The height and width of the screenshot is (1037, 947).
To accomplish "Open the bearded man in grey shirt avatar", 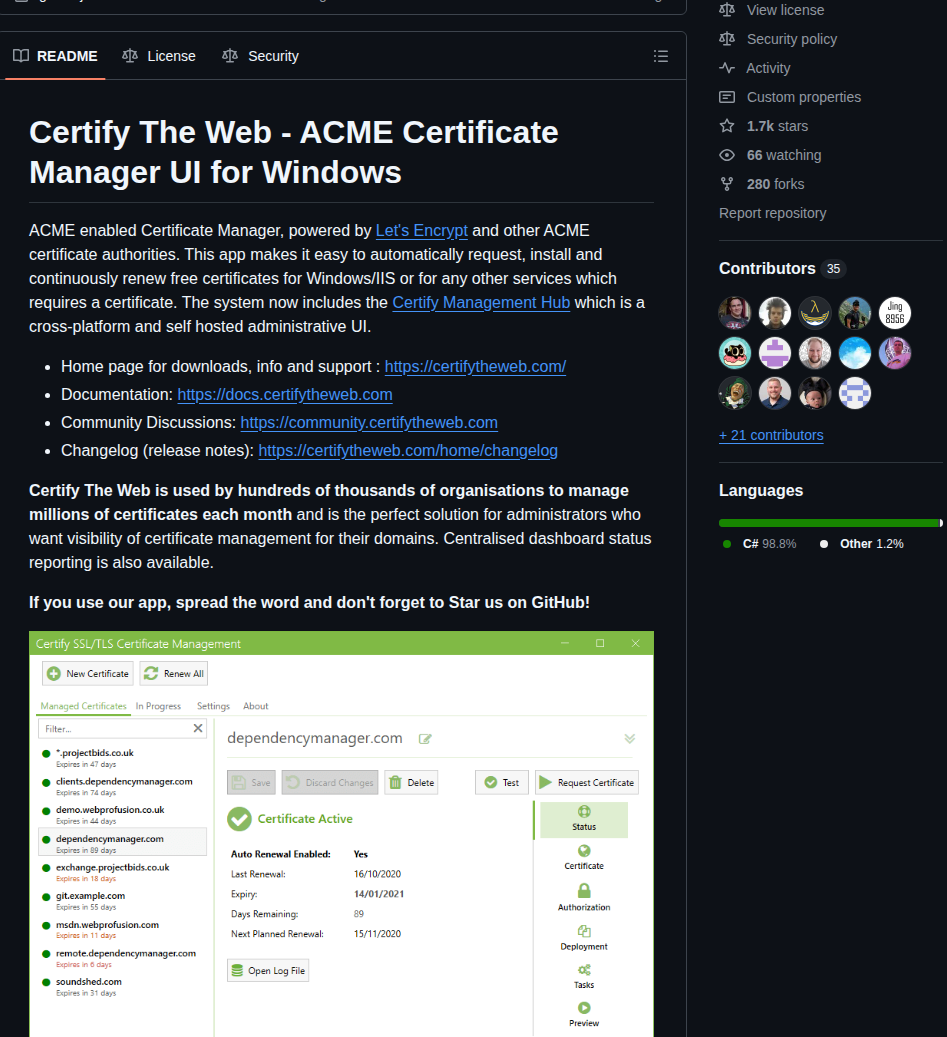I will [x=815, y=353].
